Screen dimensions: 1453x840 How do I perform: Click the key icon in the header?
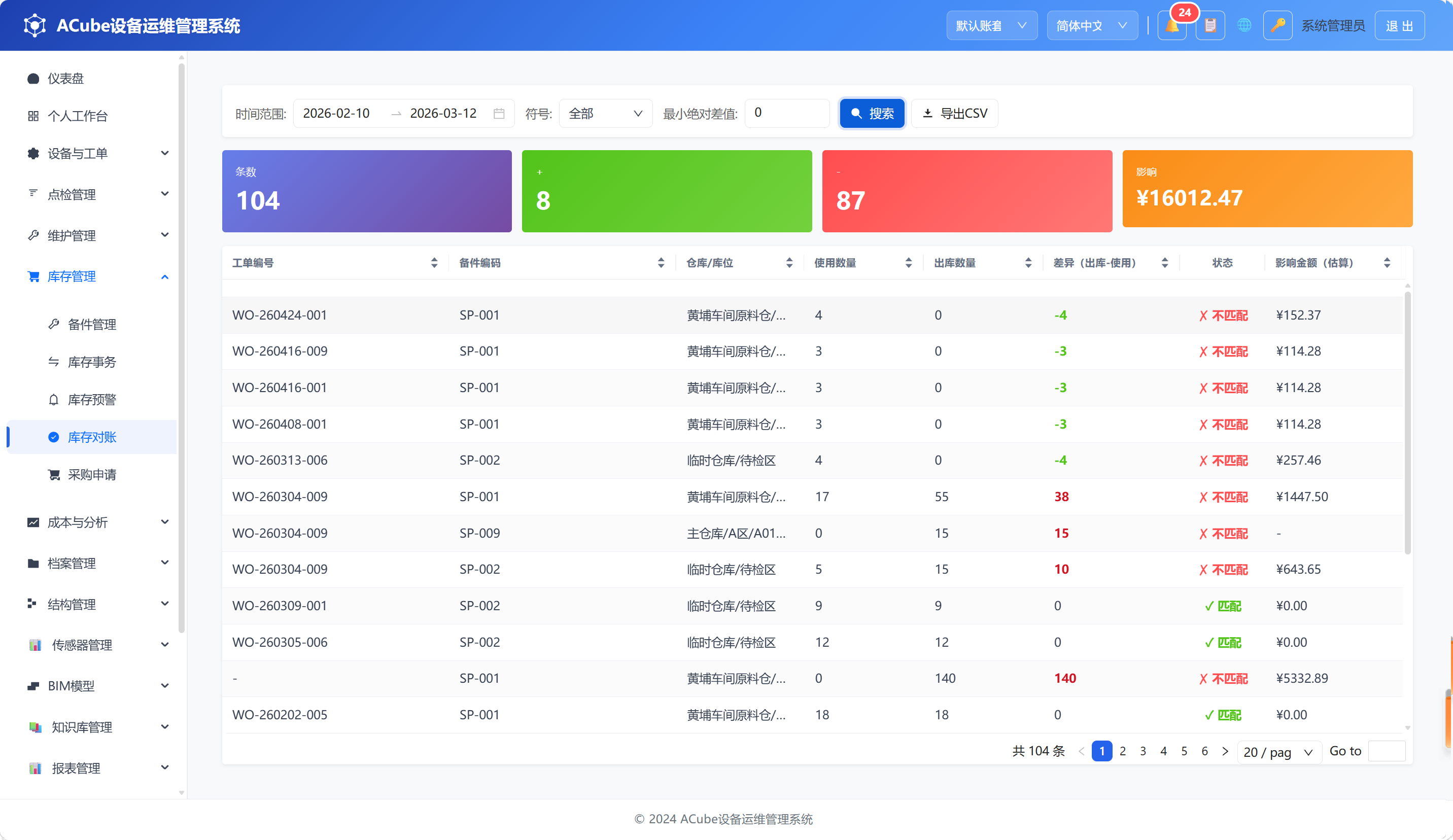click(x=1278, y=26)
